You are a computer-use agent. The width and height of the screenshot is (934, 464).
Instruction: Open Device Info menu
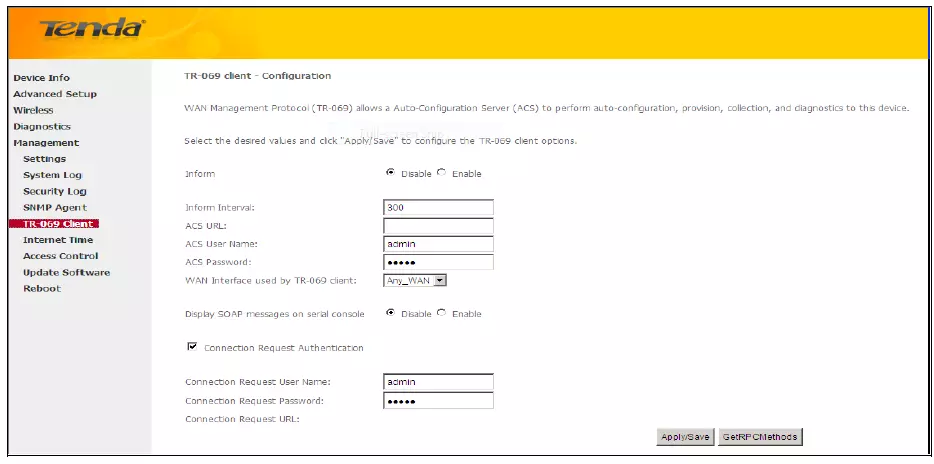point(41,78)
